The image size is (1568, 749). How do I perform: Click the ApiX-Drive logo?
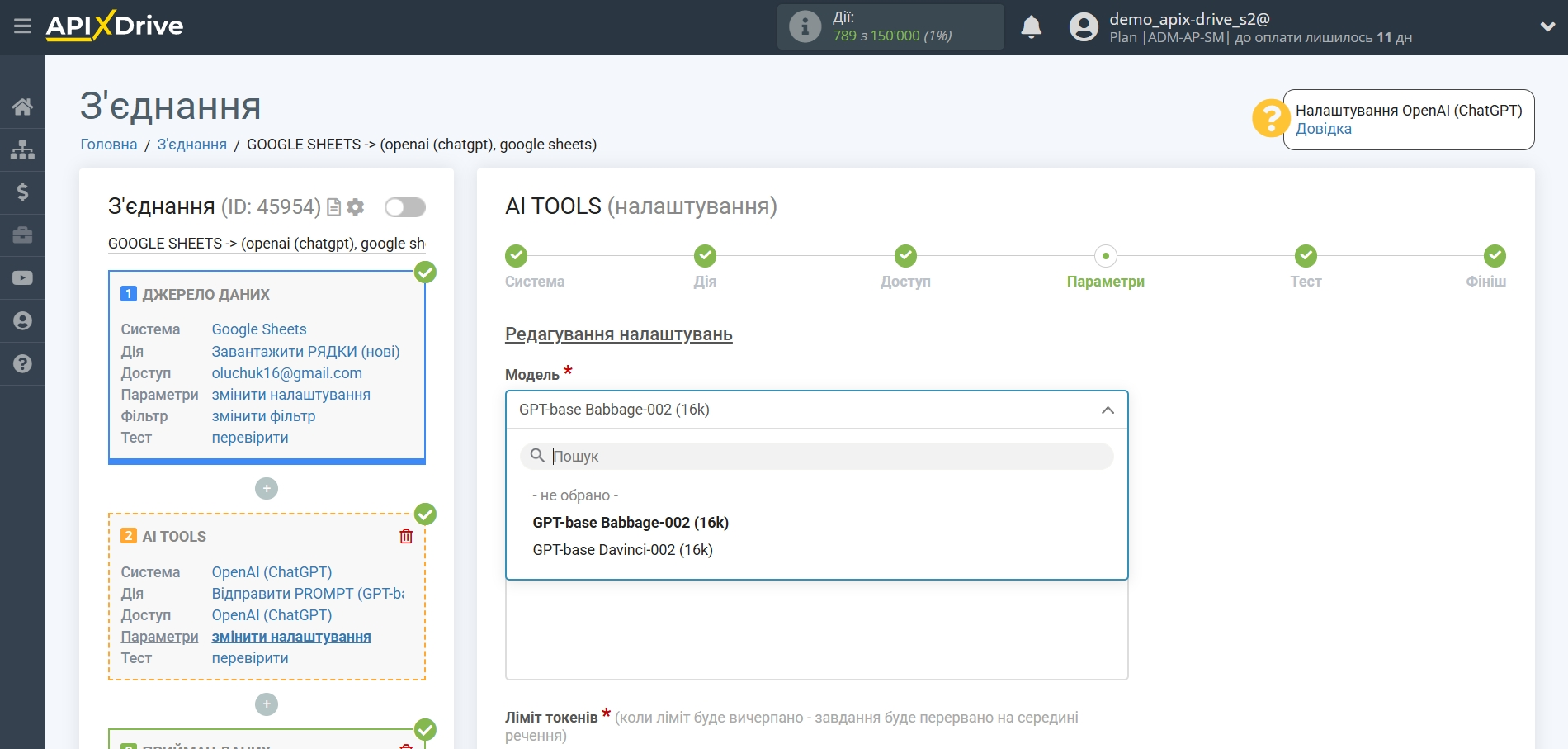[x=115, y=26]
